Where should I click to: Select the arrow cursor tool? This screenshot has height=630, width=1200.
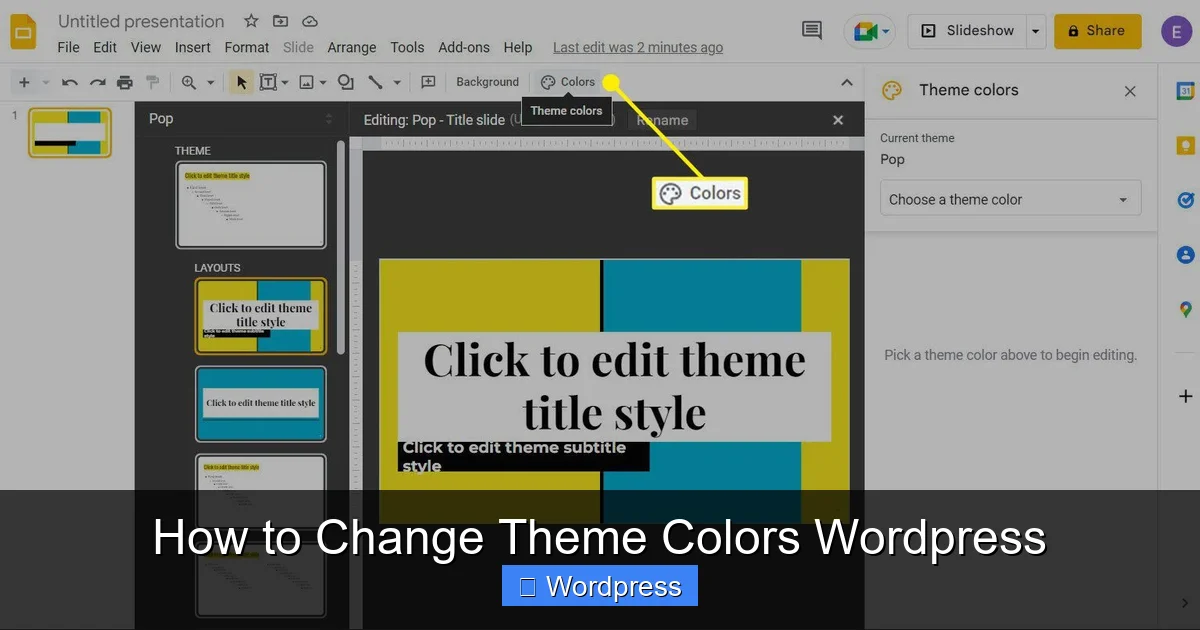coord(240,82)
